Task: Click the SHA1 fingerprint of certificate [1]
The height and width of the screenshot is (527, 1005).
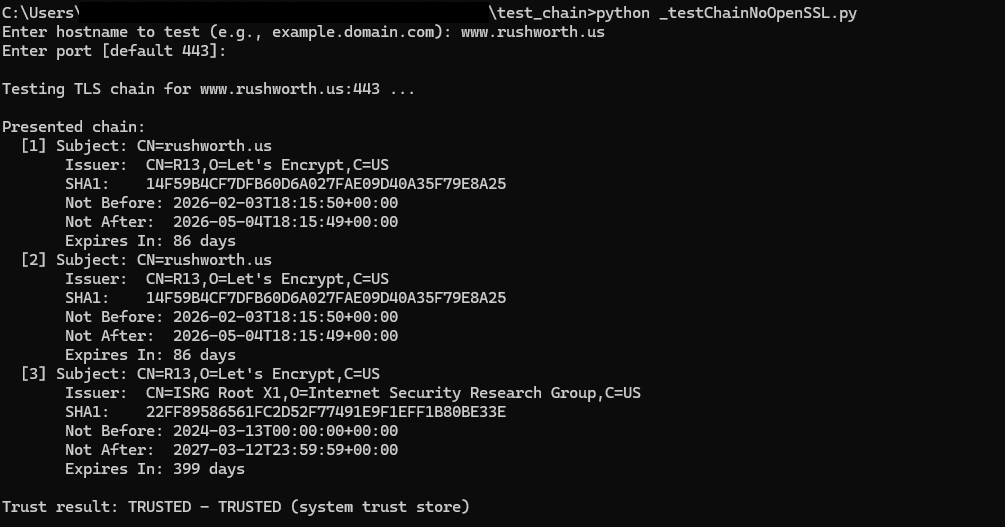Action: (x=326, y=184)
